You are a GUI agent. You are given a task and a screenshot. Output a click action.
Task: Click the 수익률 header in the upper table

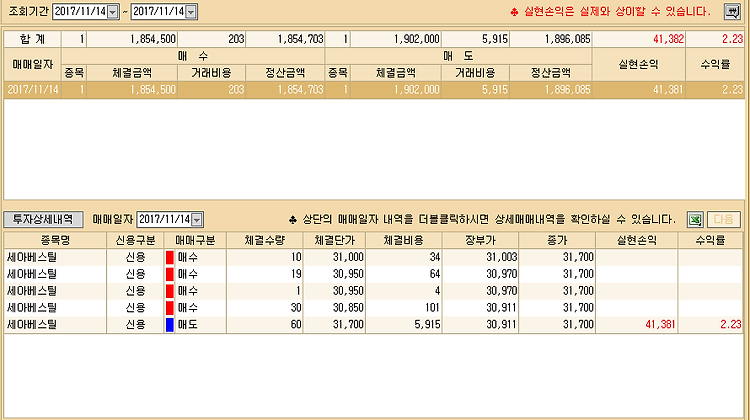pos(715,65)
